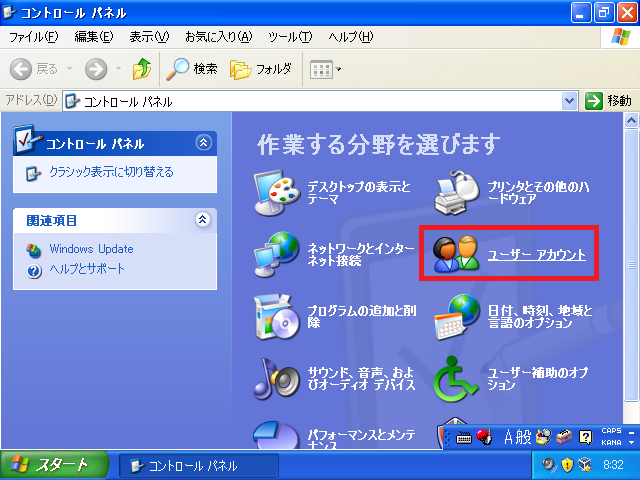640x480 pixels.
Task: Click the vertical scrollbar thumb
Action: click(631, 265)
